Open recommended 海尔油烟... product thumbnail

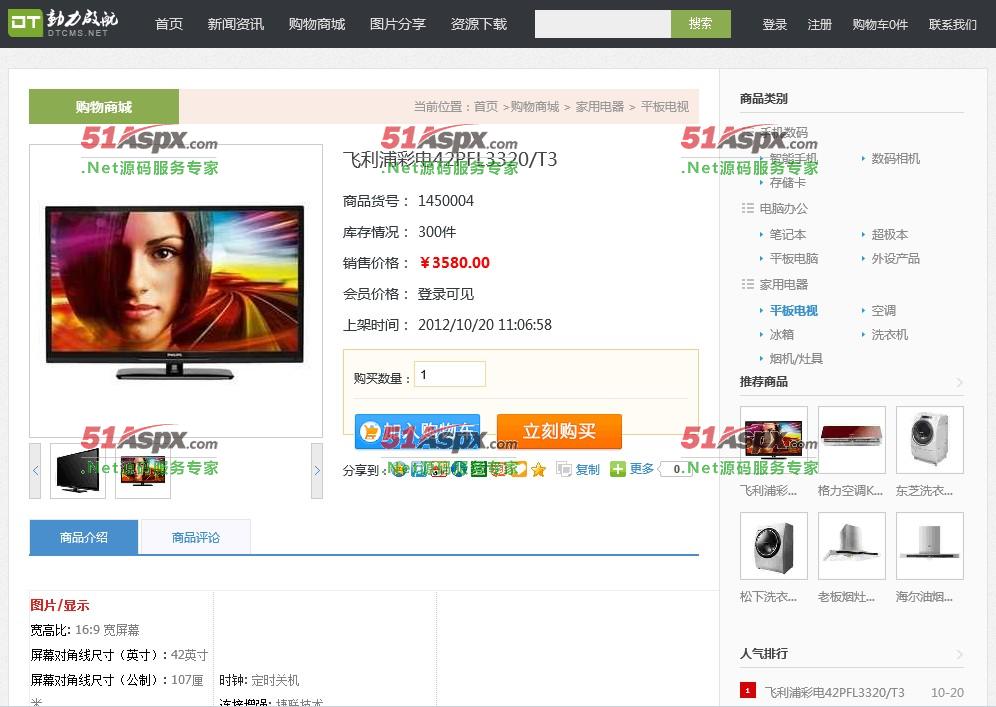coord(930,546)
